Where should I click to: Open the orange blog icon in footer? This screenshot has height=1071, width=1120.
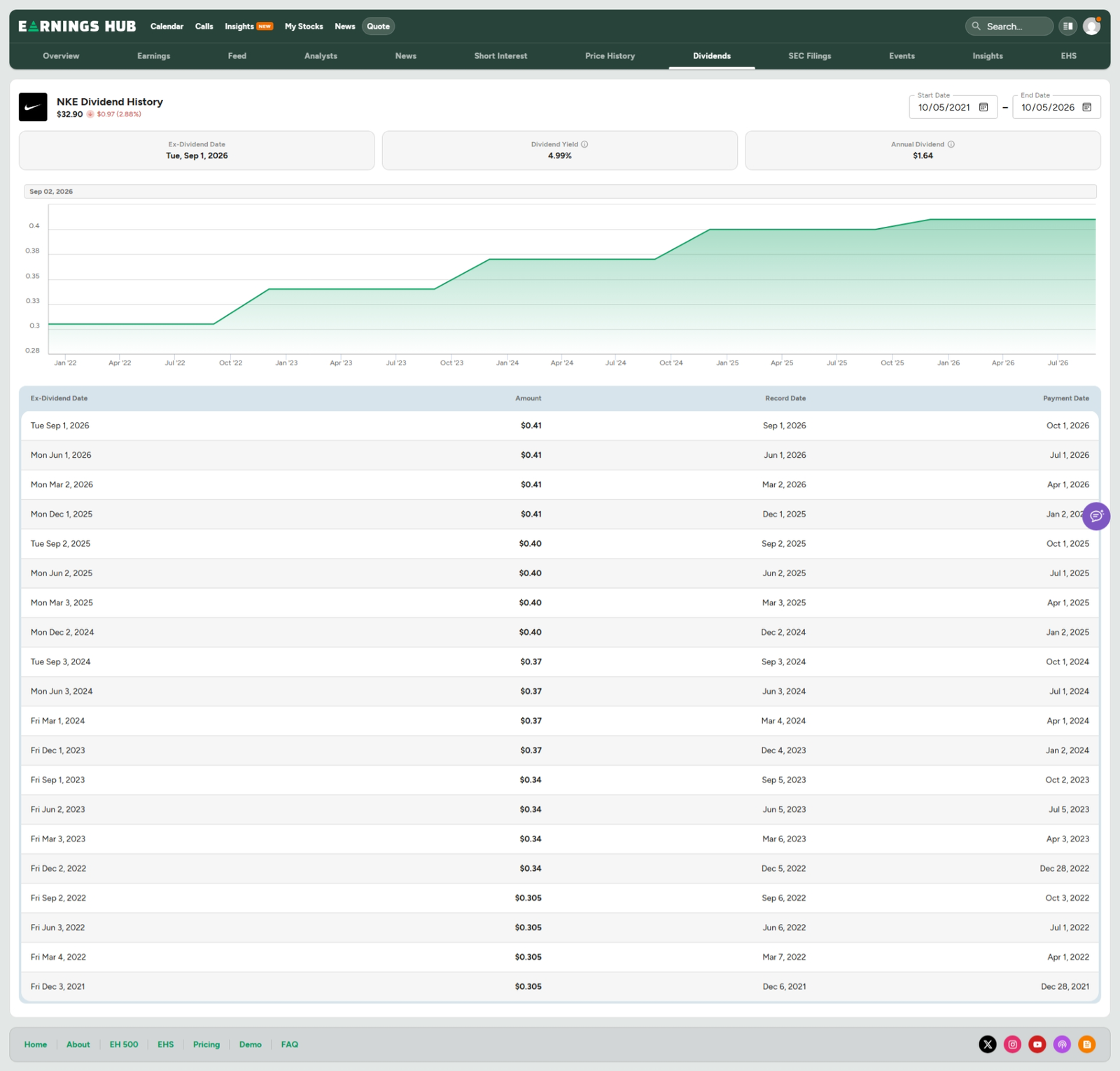(1086, 1044)
